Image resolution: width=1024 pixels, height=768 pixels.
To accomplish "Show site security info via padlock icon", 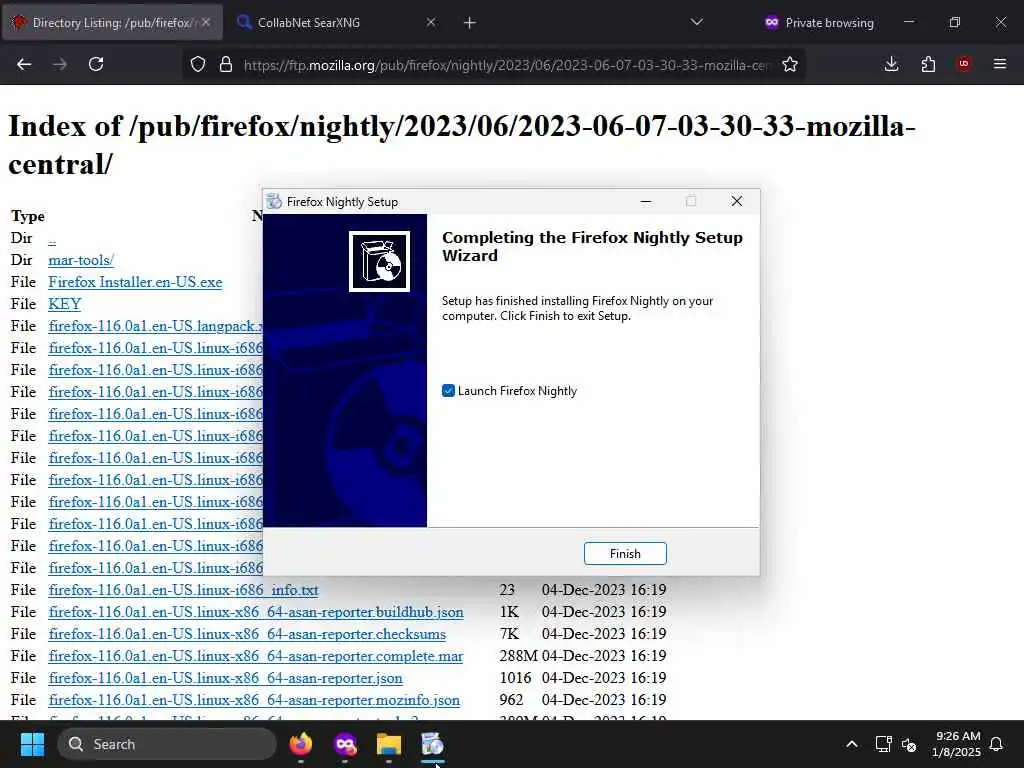I will (226, 64).
